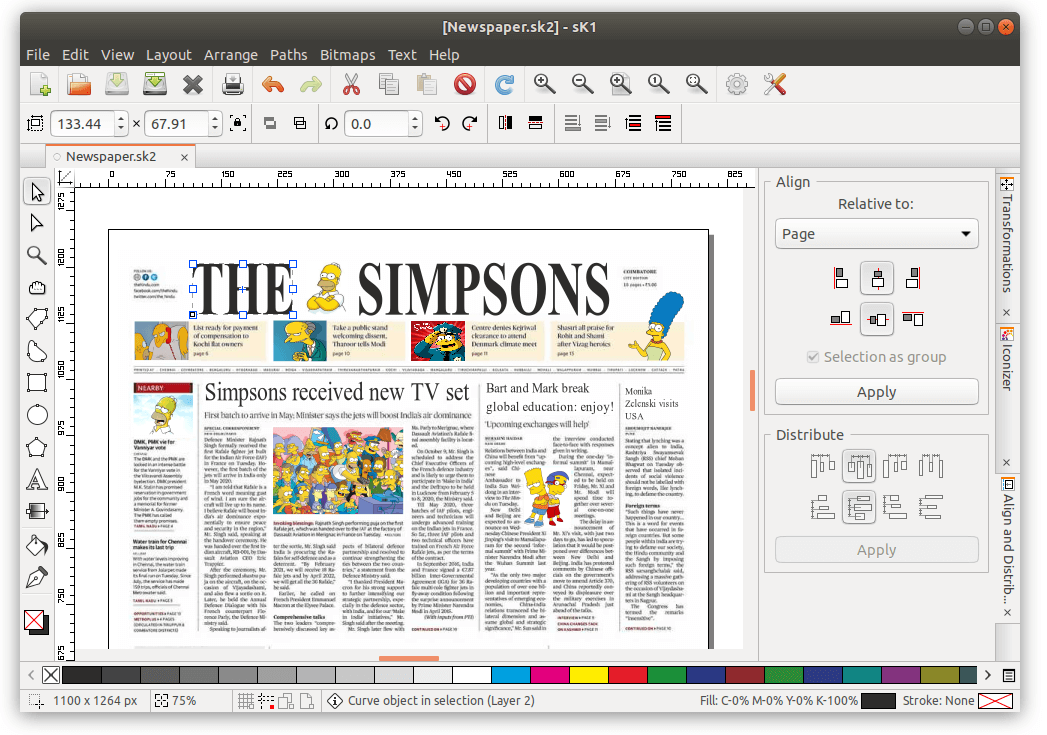Click the rotation angle field showing 0.0

click(x=376, y=124)
